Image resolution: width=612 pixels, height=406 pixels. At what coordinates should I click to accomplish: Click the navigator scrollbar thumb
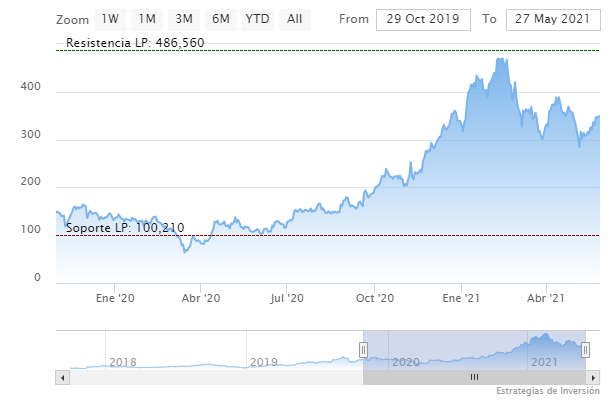(x=475, y=377)
